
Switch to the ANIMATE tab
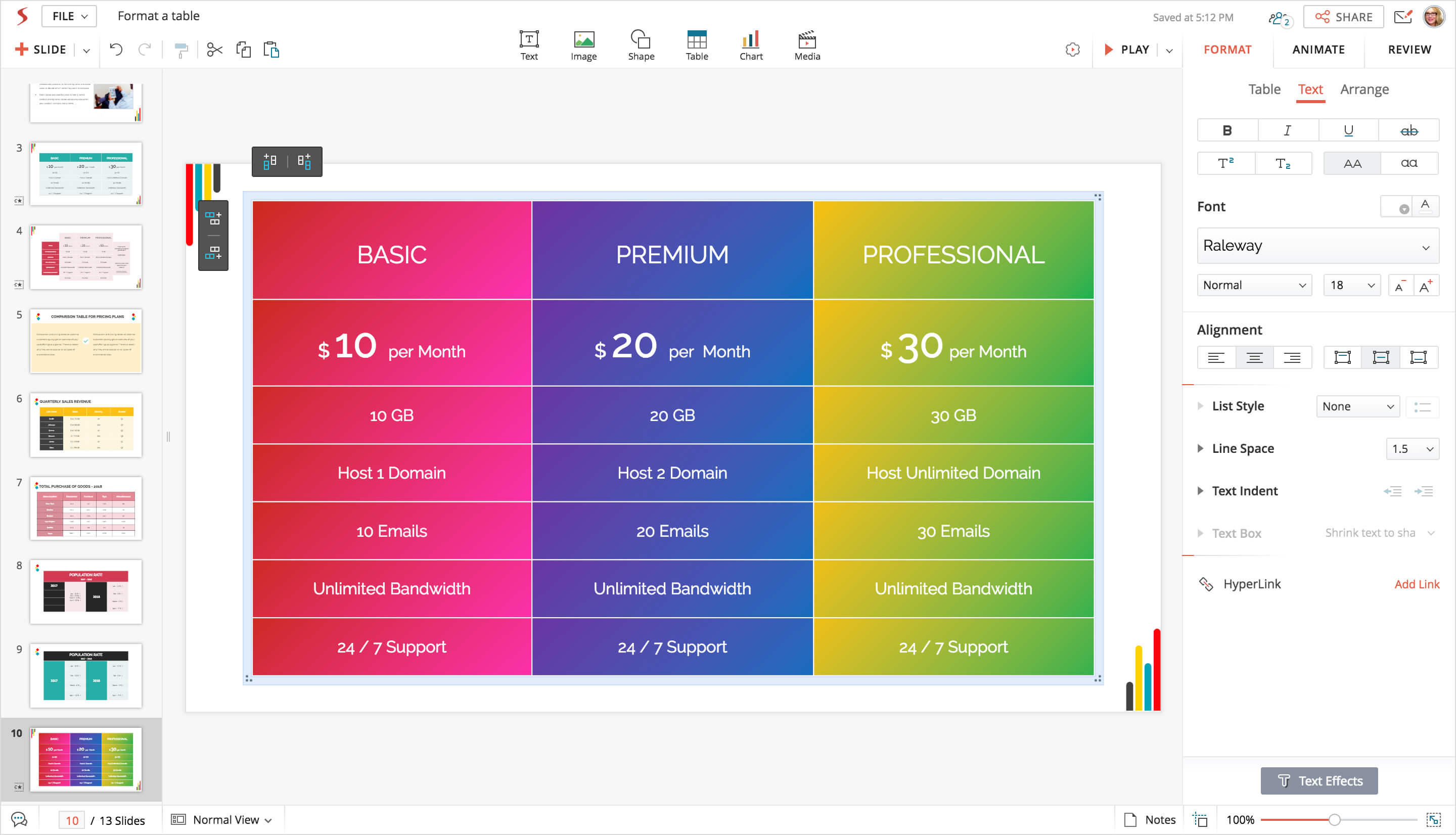(x=1318, y=50)
